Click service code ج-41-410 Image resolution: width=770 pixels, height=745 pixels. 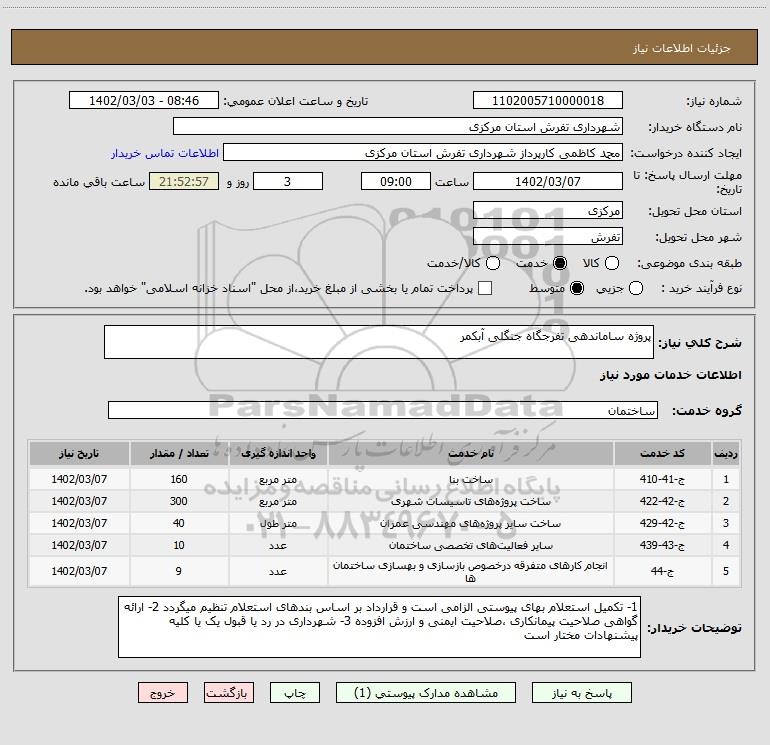pyautogui.click(x=662, y=479)
